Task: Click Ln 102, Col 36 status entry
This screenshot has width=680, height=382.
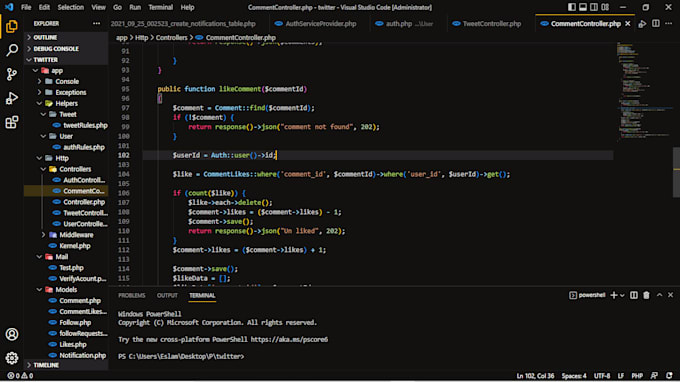Action: pyautogui.click(x=535, y=375)
